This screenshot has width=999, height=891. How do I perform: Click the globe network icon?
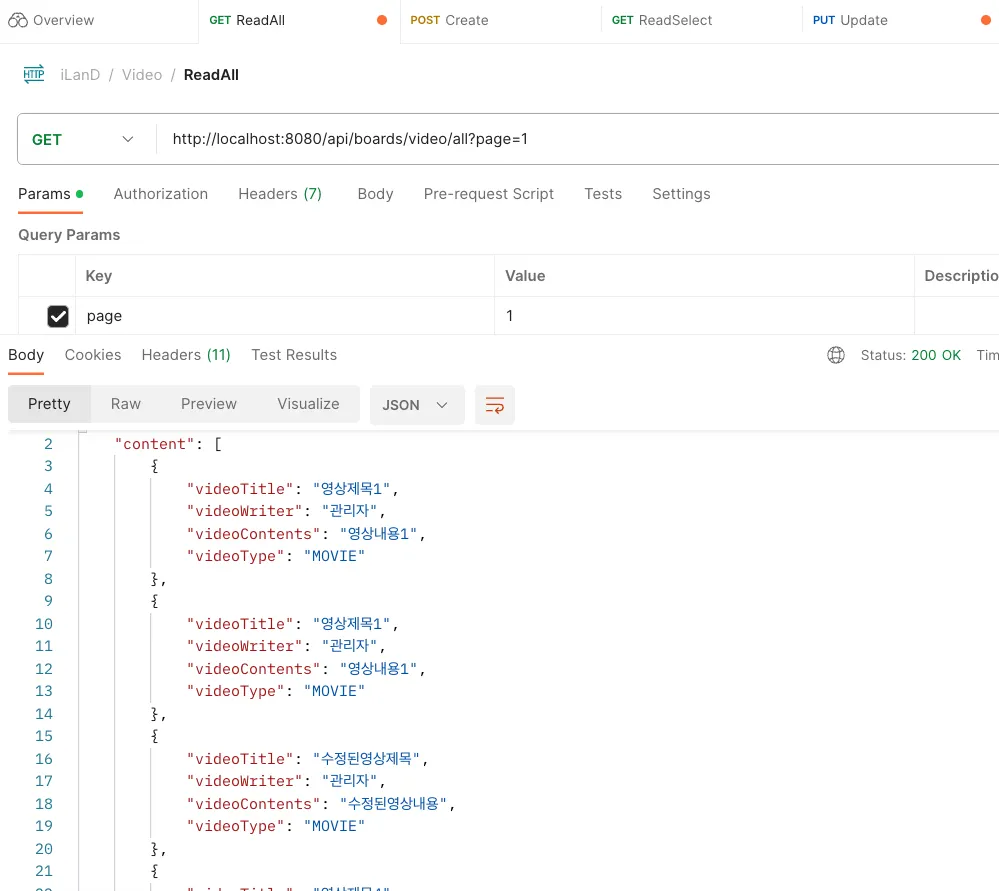click(x=836, y=355)
